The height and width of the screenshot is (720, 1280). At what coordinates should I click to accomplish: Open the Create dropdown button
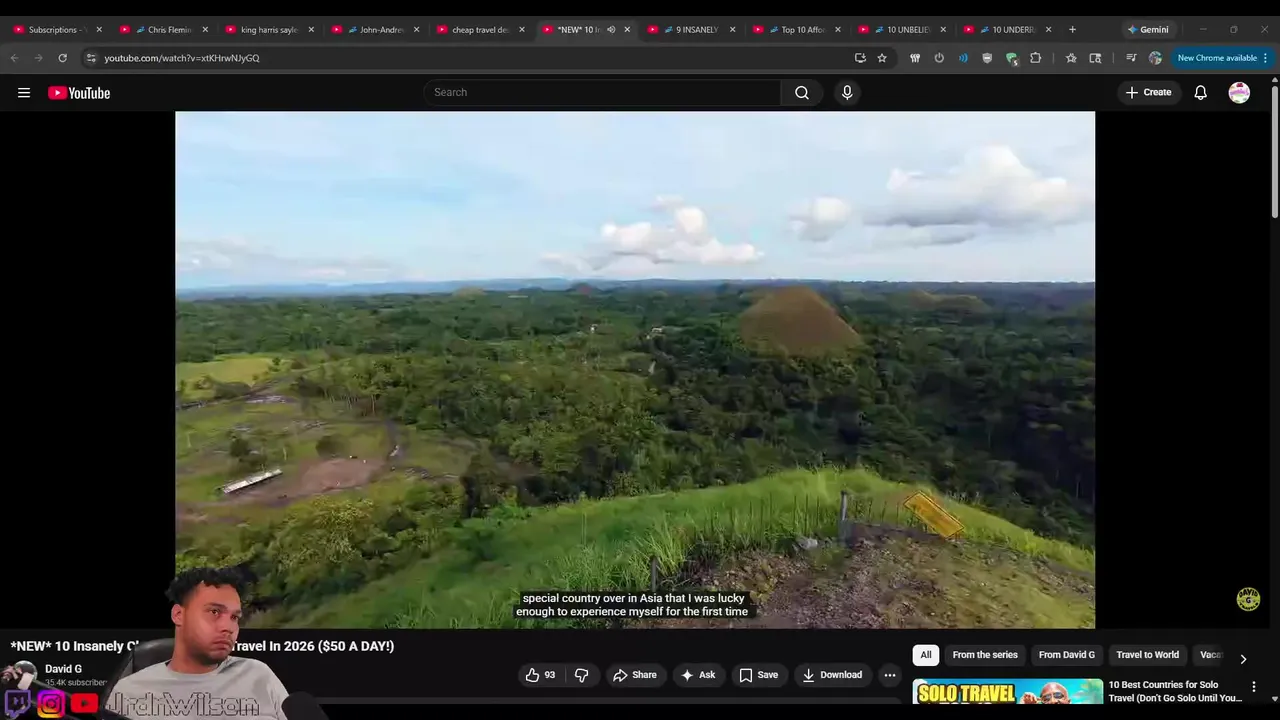1148,93
